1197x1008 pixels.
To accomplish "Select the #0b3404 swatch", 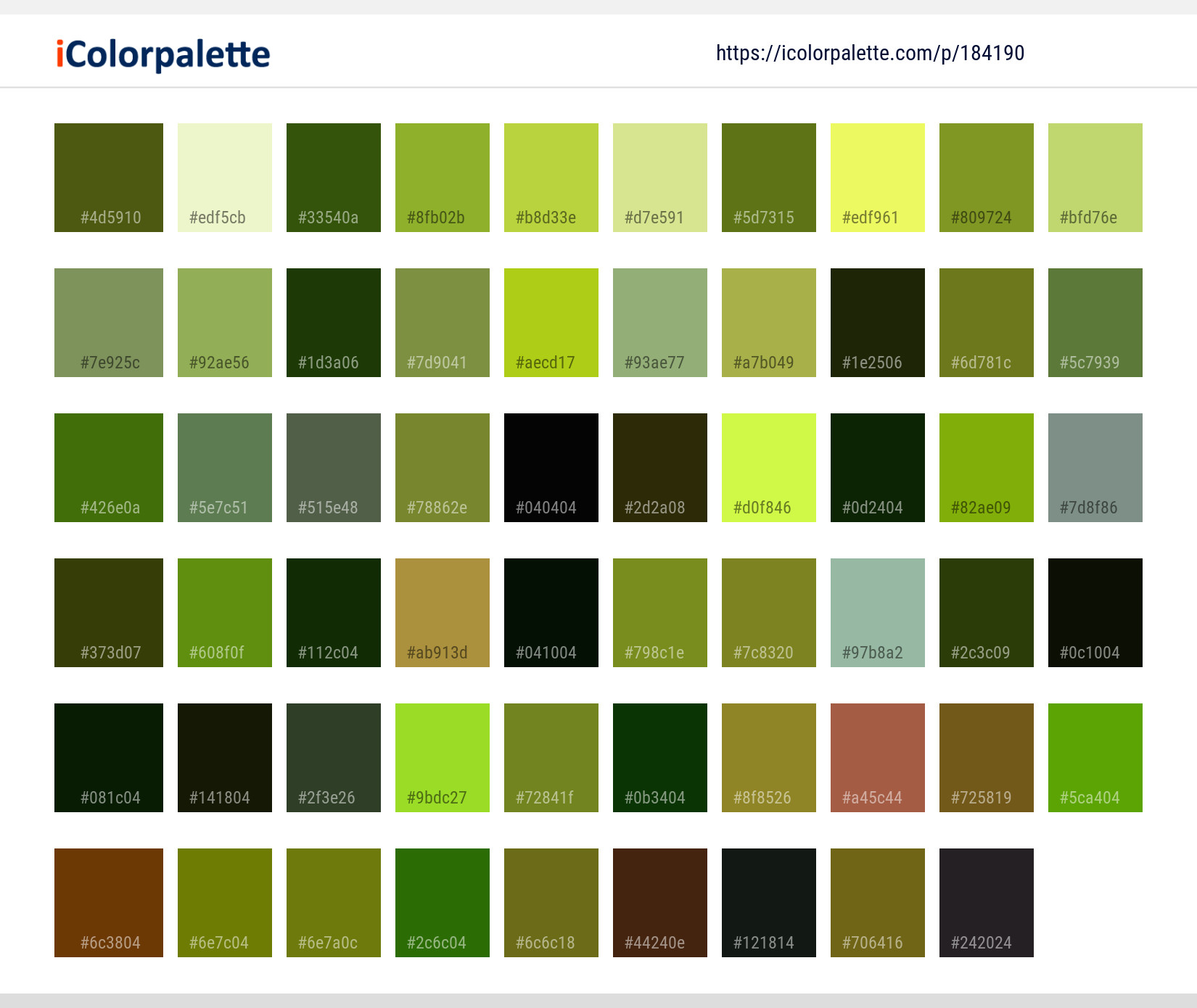I will tap(660, 758).
